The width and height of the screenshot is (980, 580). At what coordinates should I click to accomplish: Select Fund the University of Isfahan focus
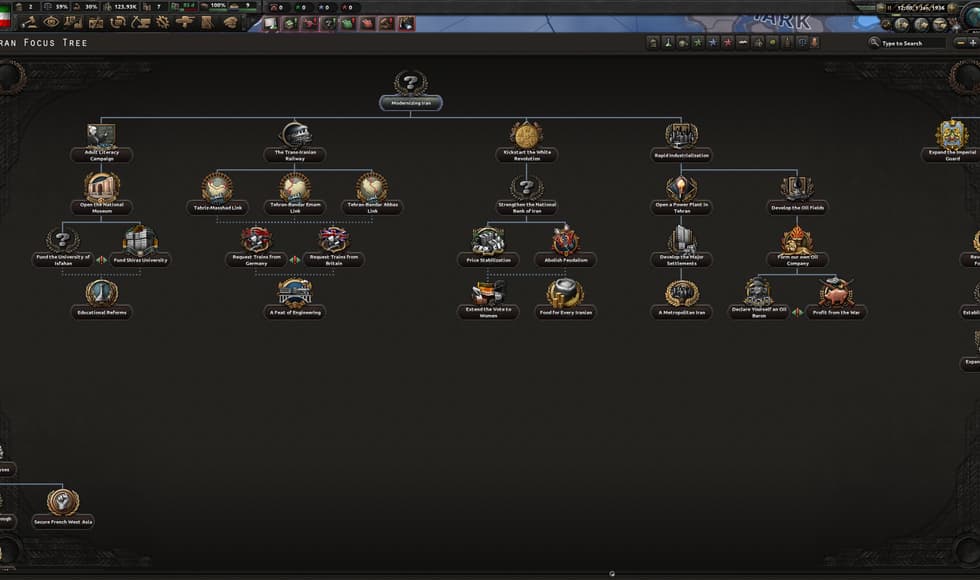(62, 248)
